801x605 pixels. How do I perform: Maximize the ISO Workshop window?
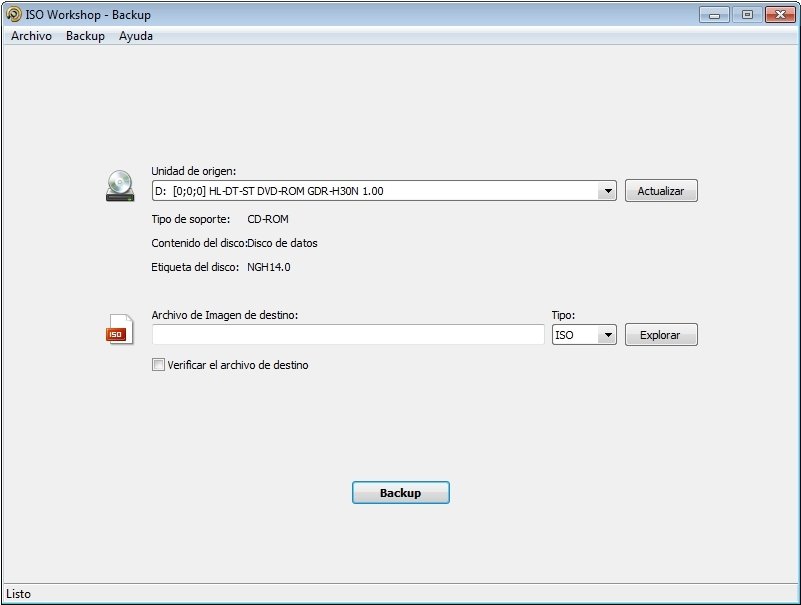point(747,15)
